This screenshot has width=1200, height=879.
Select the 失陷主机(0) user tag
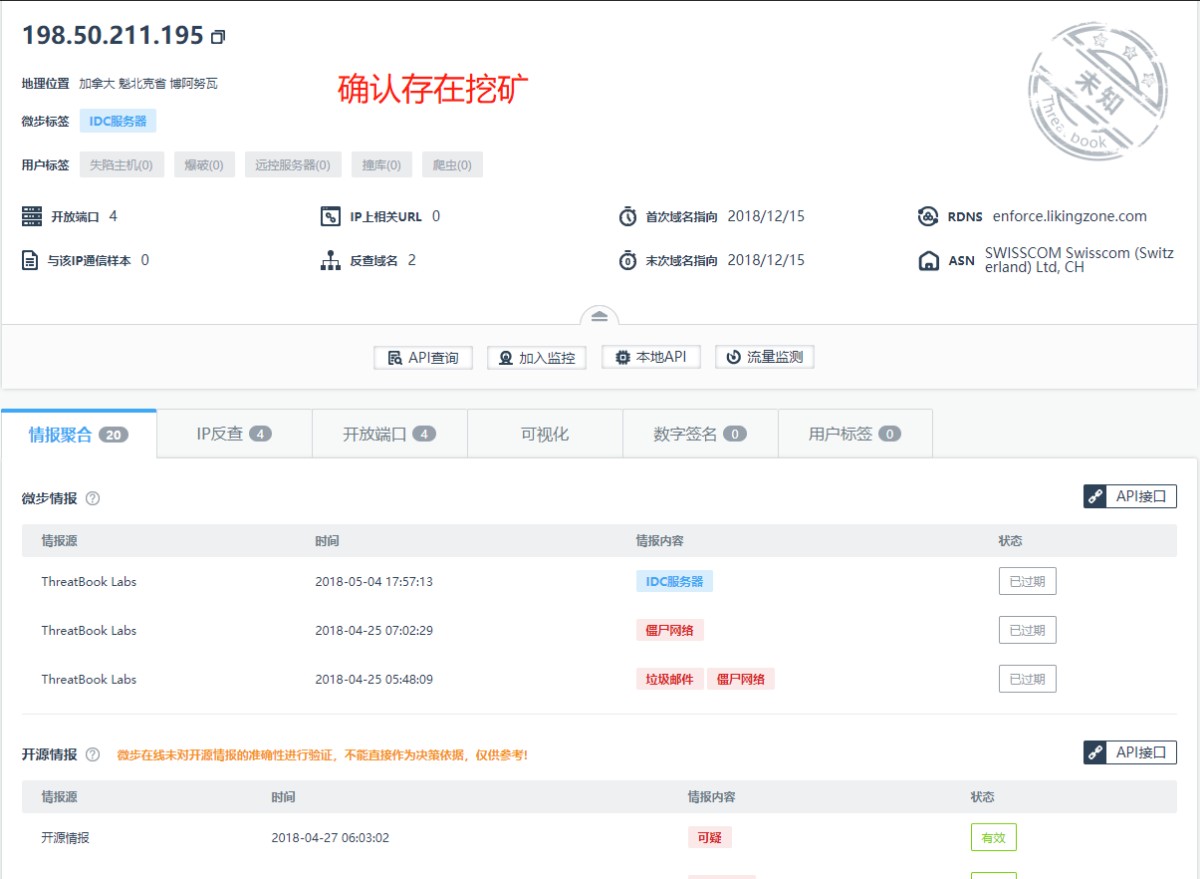(122, 165)
